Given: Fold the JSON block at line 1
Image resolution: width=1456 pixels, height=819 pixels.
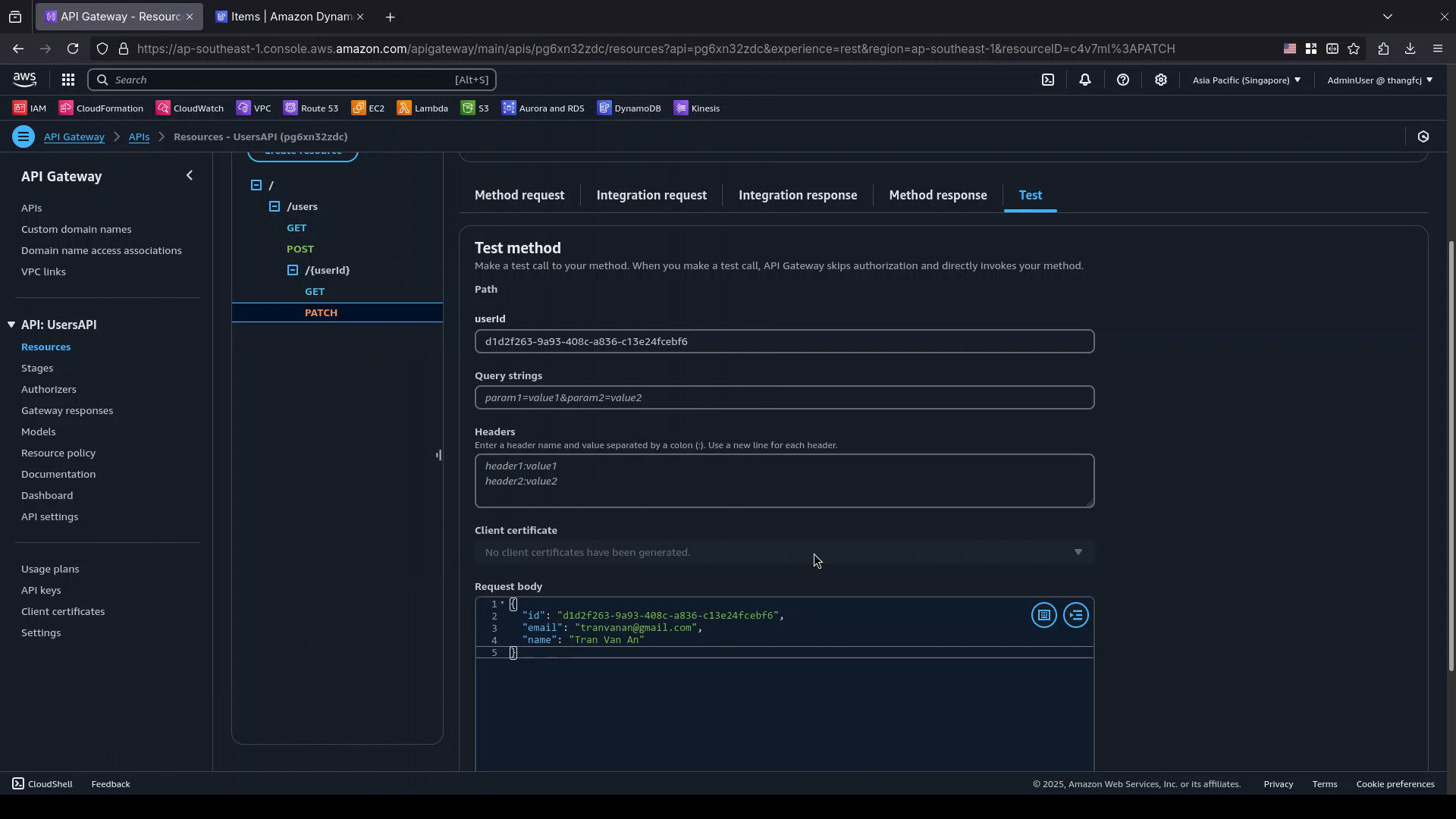Looking at the screenshot, I should (502, 604).
